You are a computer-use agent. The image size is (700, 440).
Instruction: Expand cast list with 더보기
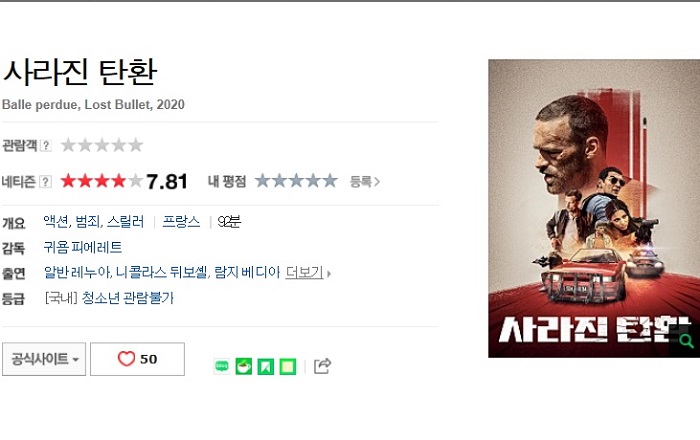308,272
